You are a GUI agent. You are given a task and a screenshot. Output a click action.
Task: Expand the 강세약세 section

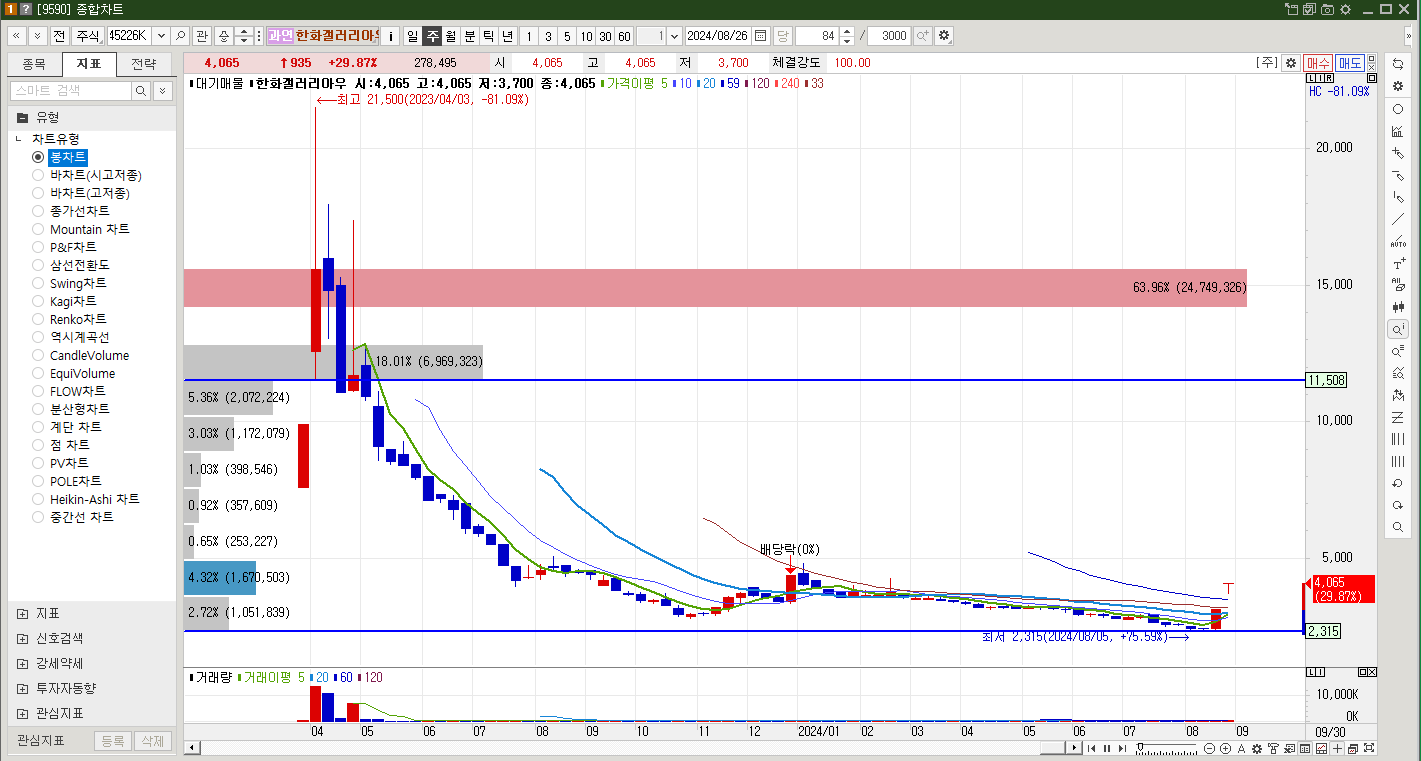click(x=23, y=663)
